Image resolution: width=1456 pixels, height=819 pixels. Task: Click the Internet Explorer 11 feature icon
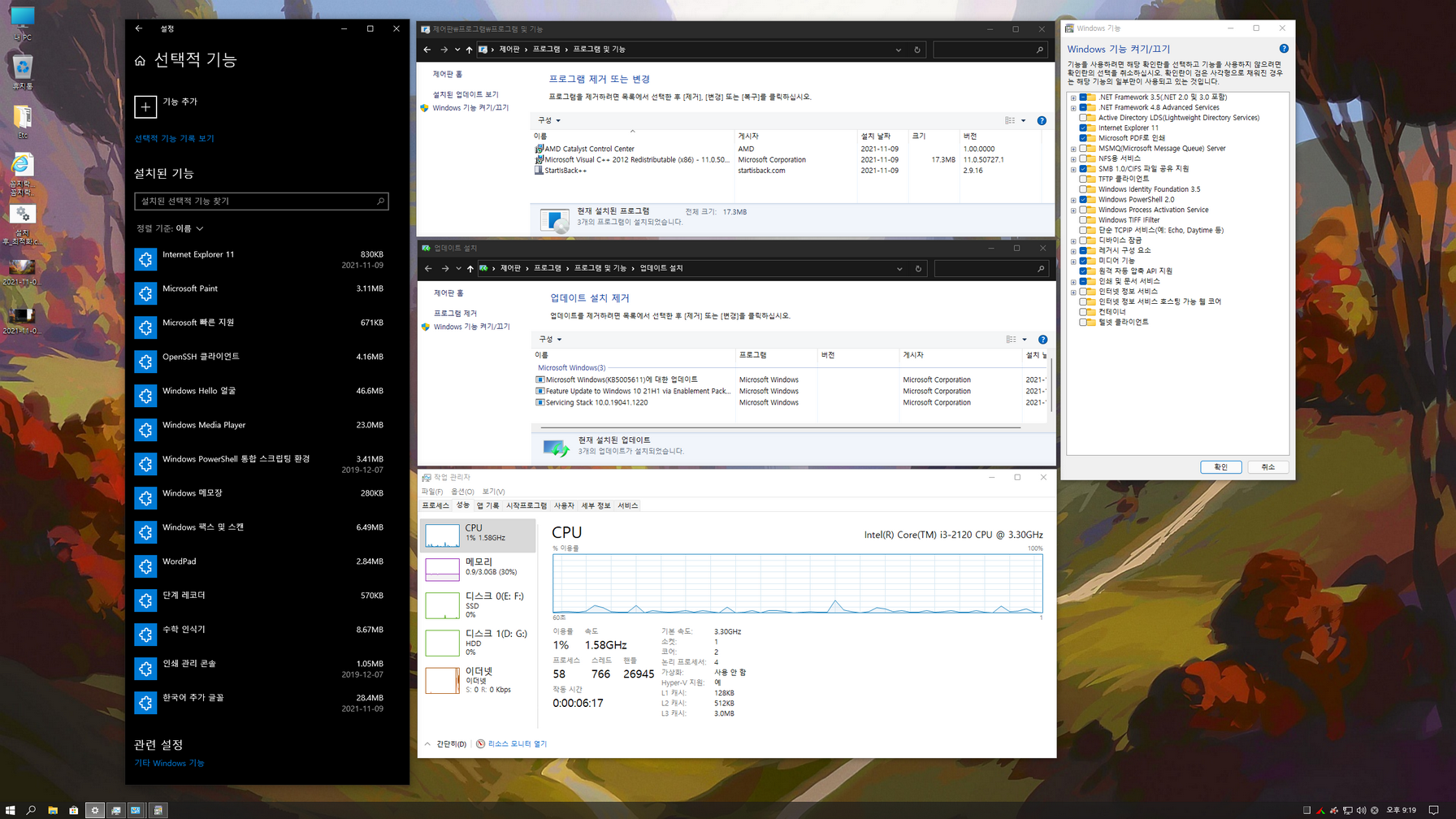click(145, 259)
